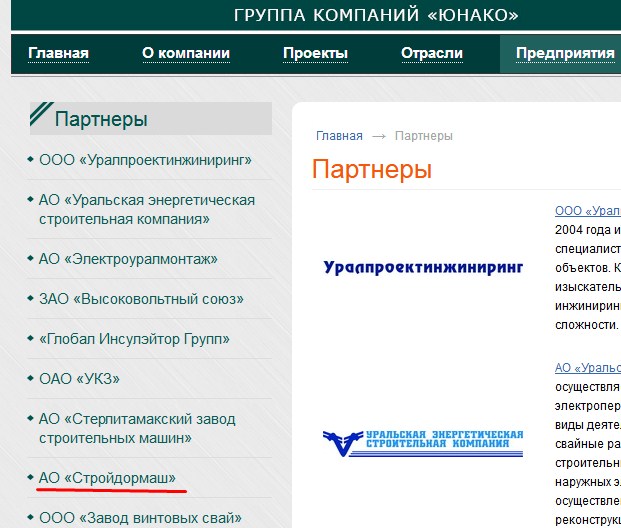Open the О компании menu item

(186, 53)
